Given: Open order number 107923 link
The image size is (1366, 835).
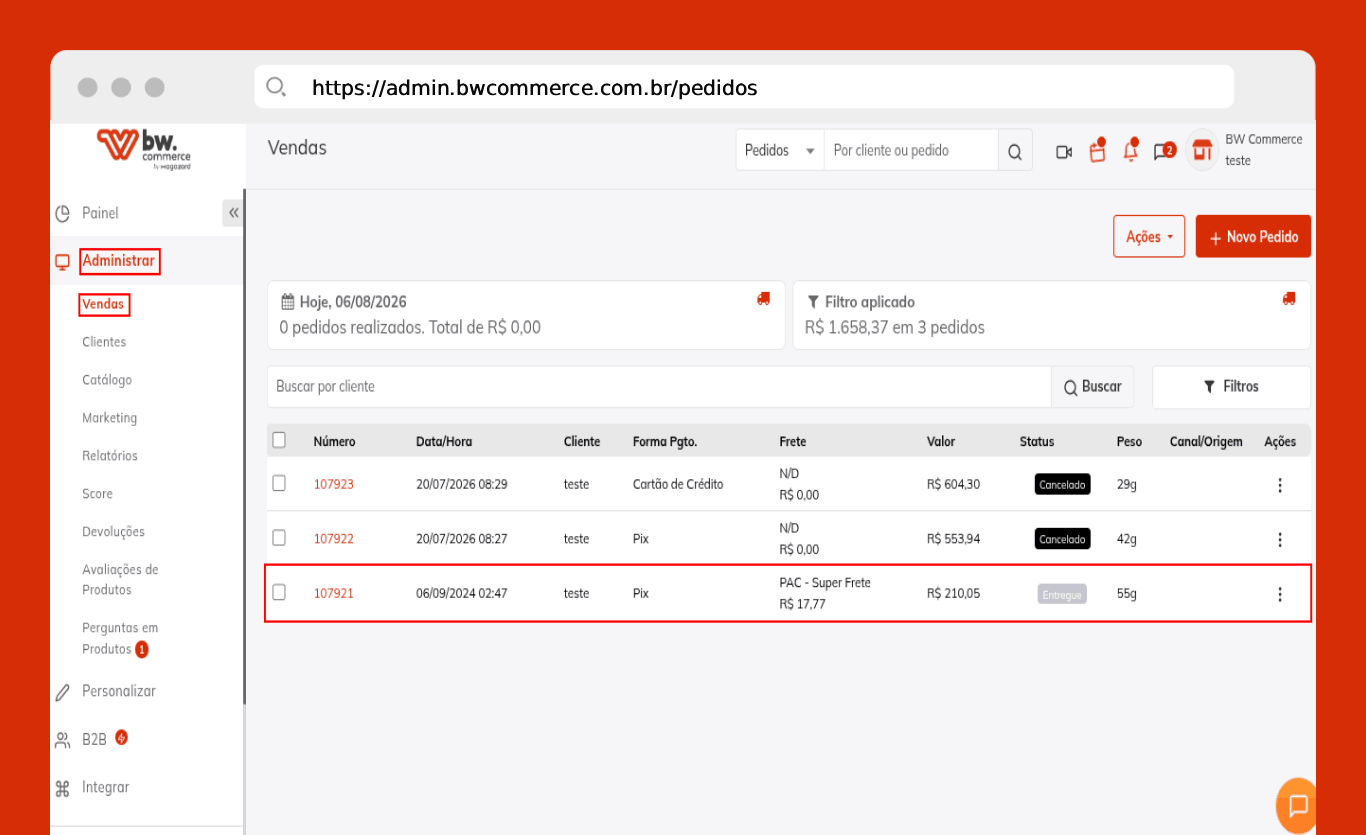Looking at the screenshot, I should pyautogui.click(x=334, y=484).
